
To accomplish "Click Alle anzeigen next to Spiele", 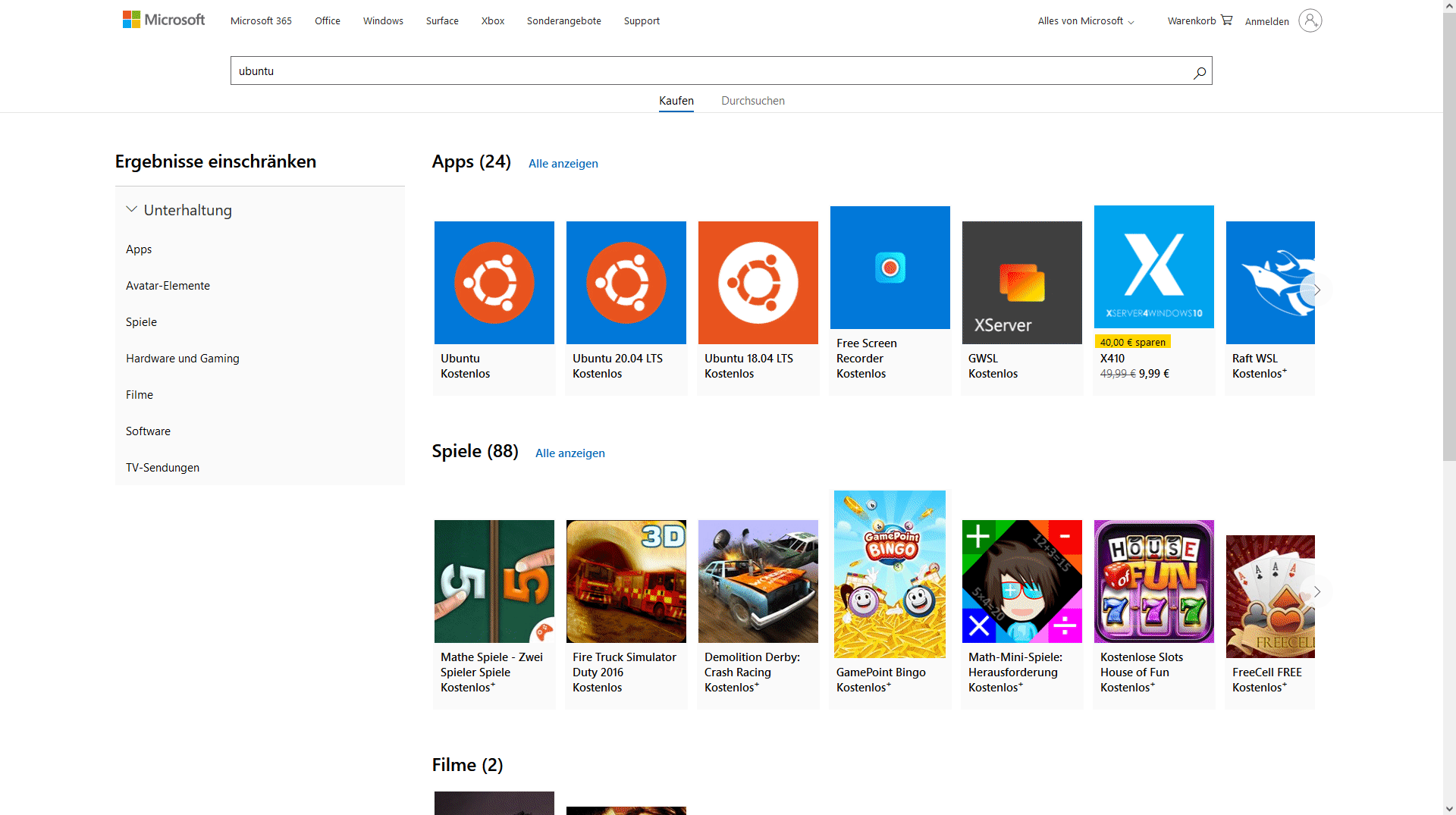I will coord(570,453).
